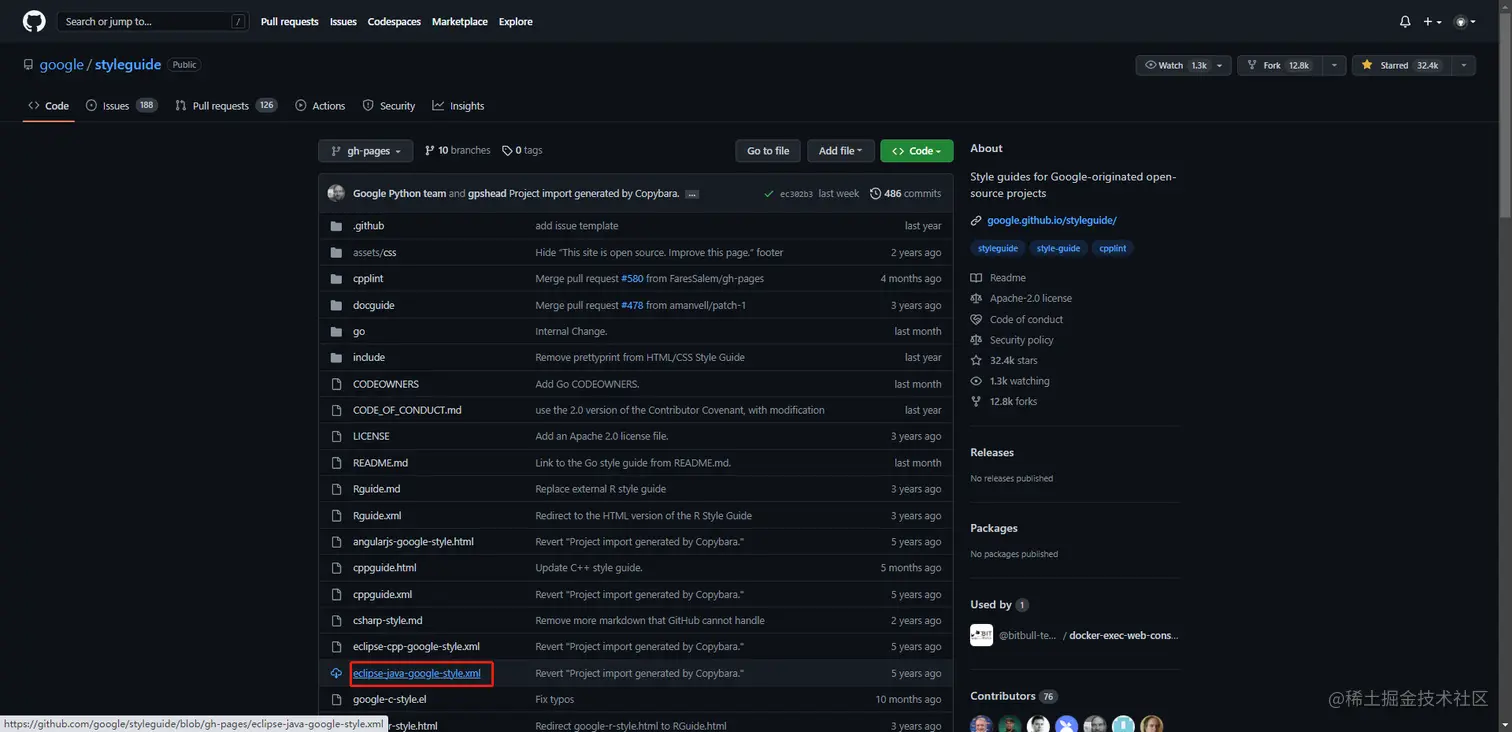Select the style-guide topic tag
1512x732 pixels.
tap(1058, 248)
